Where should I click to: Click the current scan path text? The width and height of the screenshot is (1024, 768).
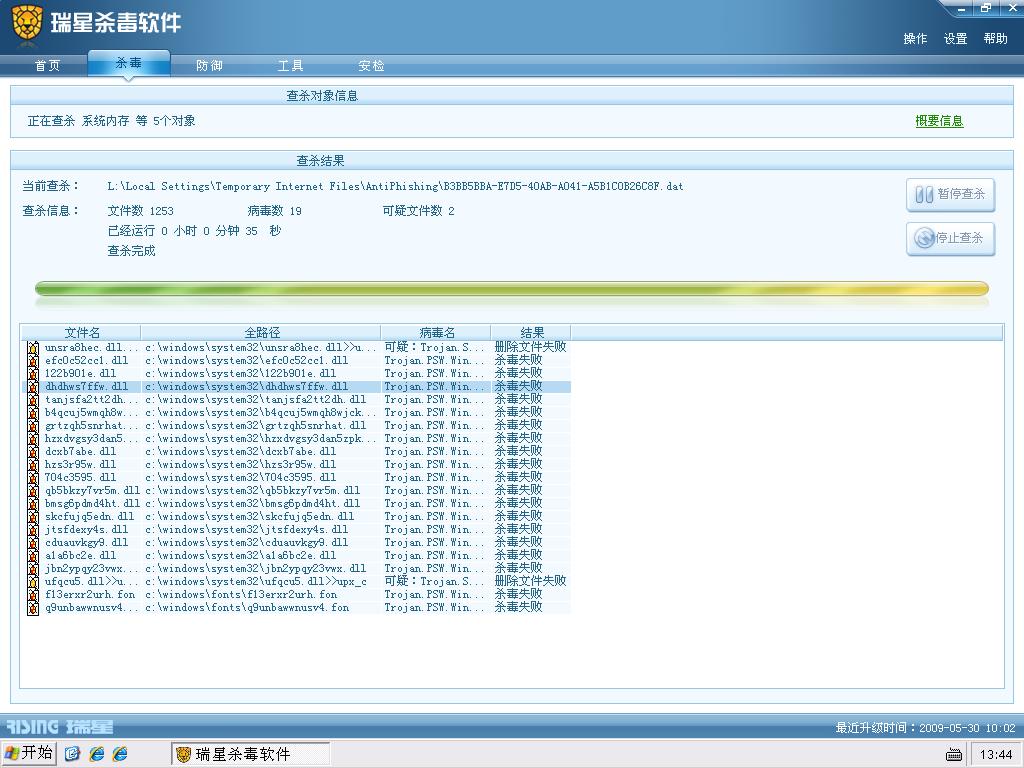(395, 186)
